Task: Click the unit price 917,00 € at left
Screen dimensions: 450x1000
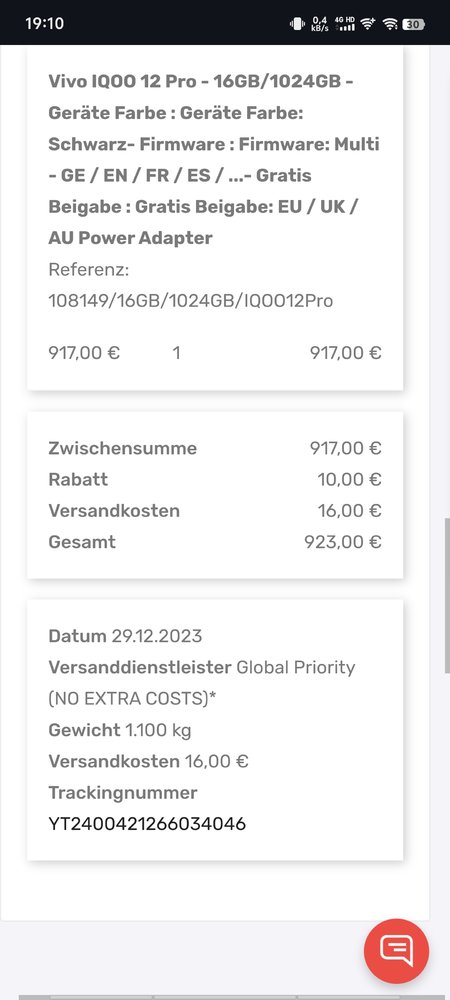Action: point(84,353)
